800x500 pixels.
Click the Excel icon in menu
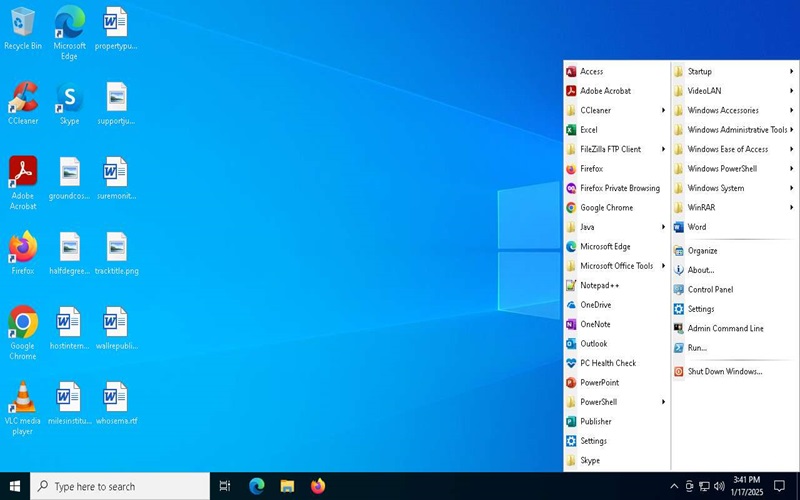571,130
